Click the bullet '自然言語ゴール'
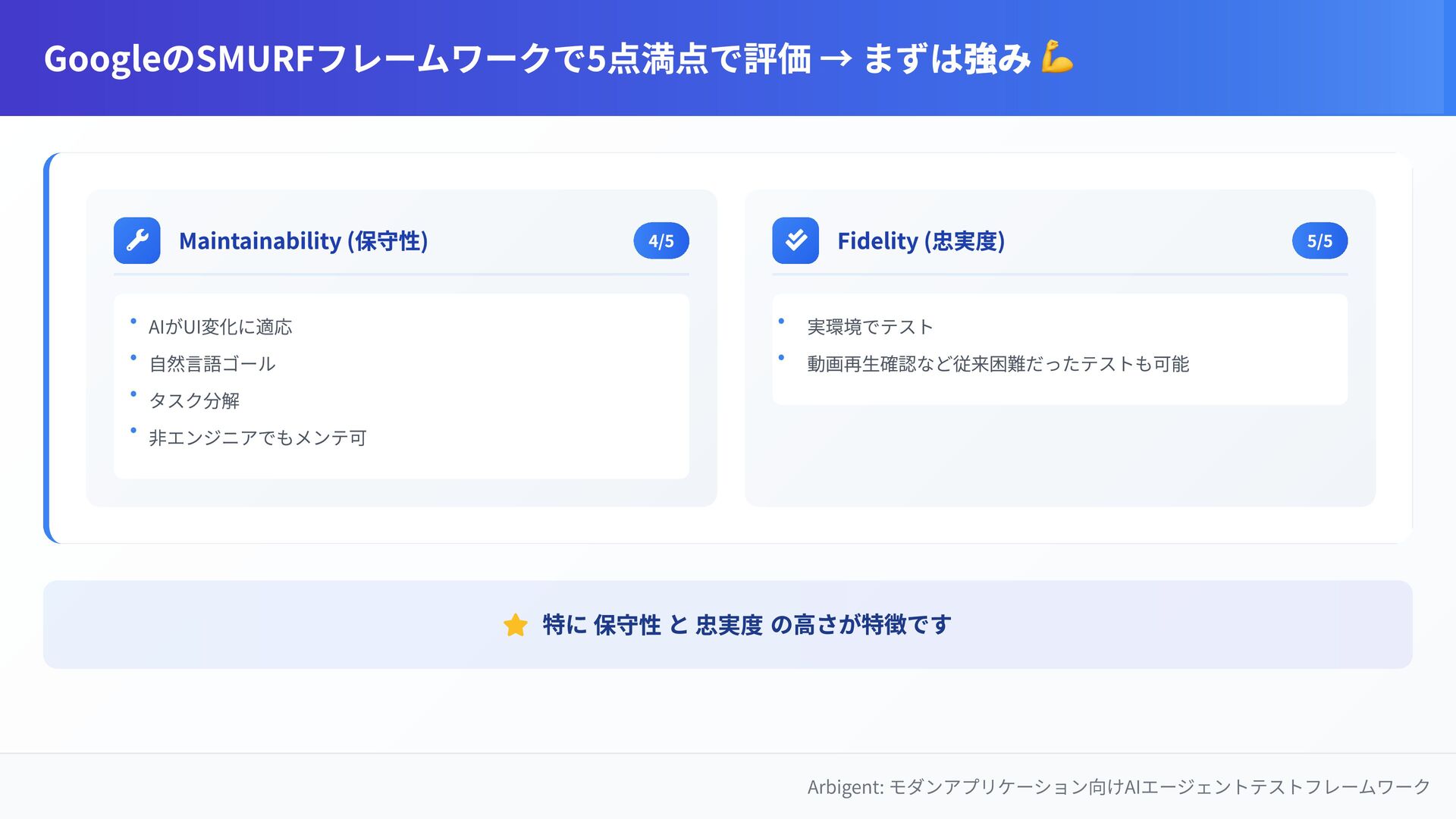Screen dimensions: 1456x819 point(212,364)
